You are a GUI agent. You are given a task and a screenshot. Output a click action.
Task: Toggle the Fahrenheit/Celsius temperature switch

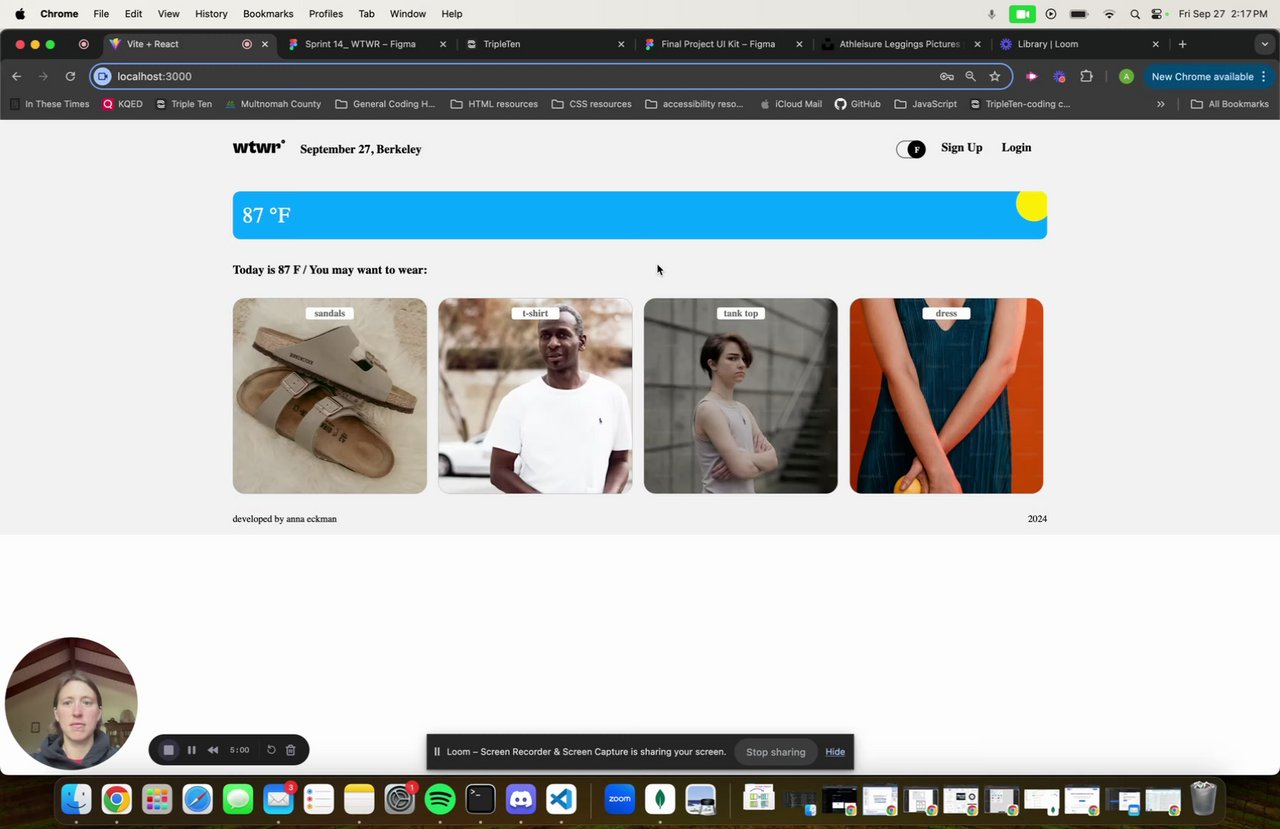click(x=910, y=149)
